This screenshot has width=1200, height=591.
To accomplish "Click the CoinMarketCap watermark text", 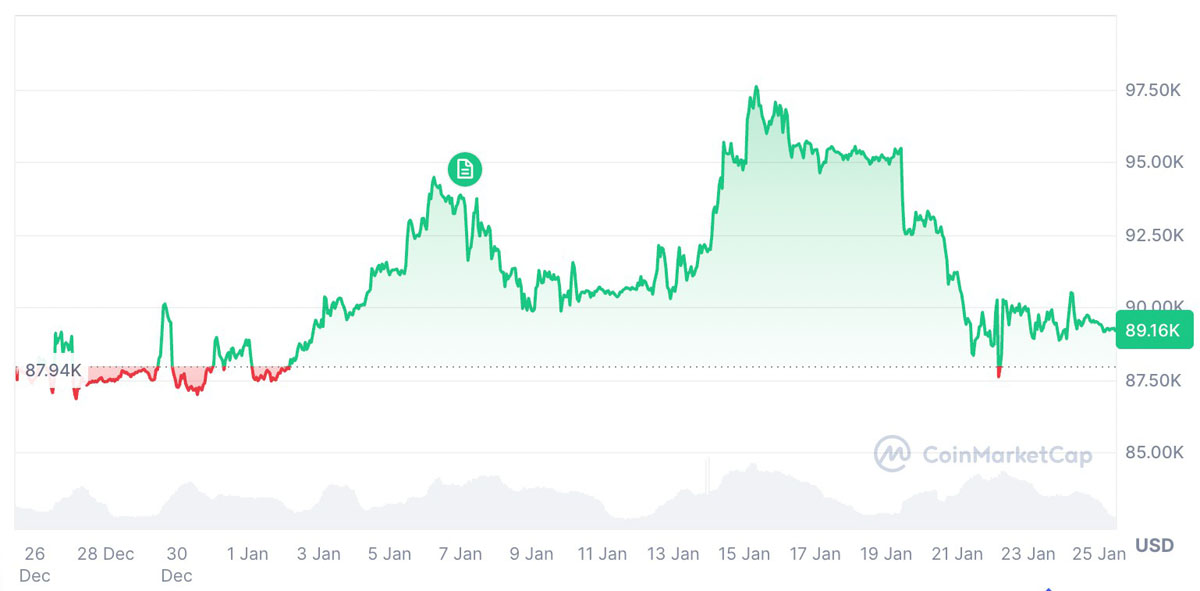I will (1006, 456).
